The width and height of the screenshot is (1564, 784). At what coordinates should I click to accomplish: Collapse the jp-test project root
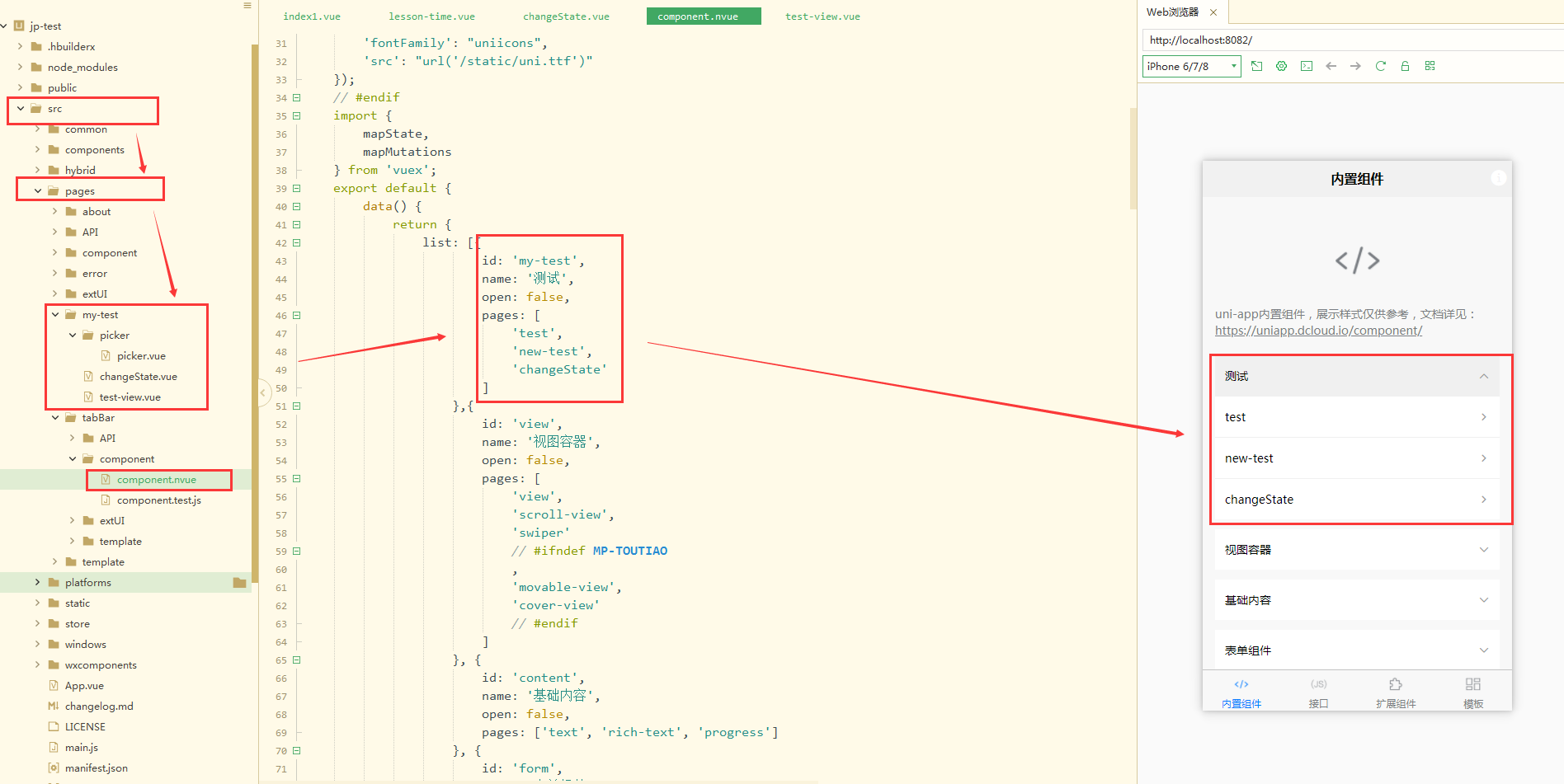point(4,26)
